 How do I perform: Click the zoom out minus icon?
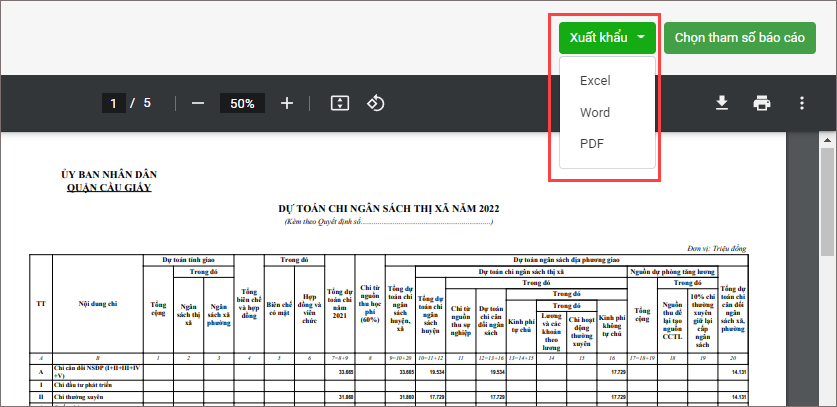pos(197,103)
